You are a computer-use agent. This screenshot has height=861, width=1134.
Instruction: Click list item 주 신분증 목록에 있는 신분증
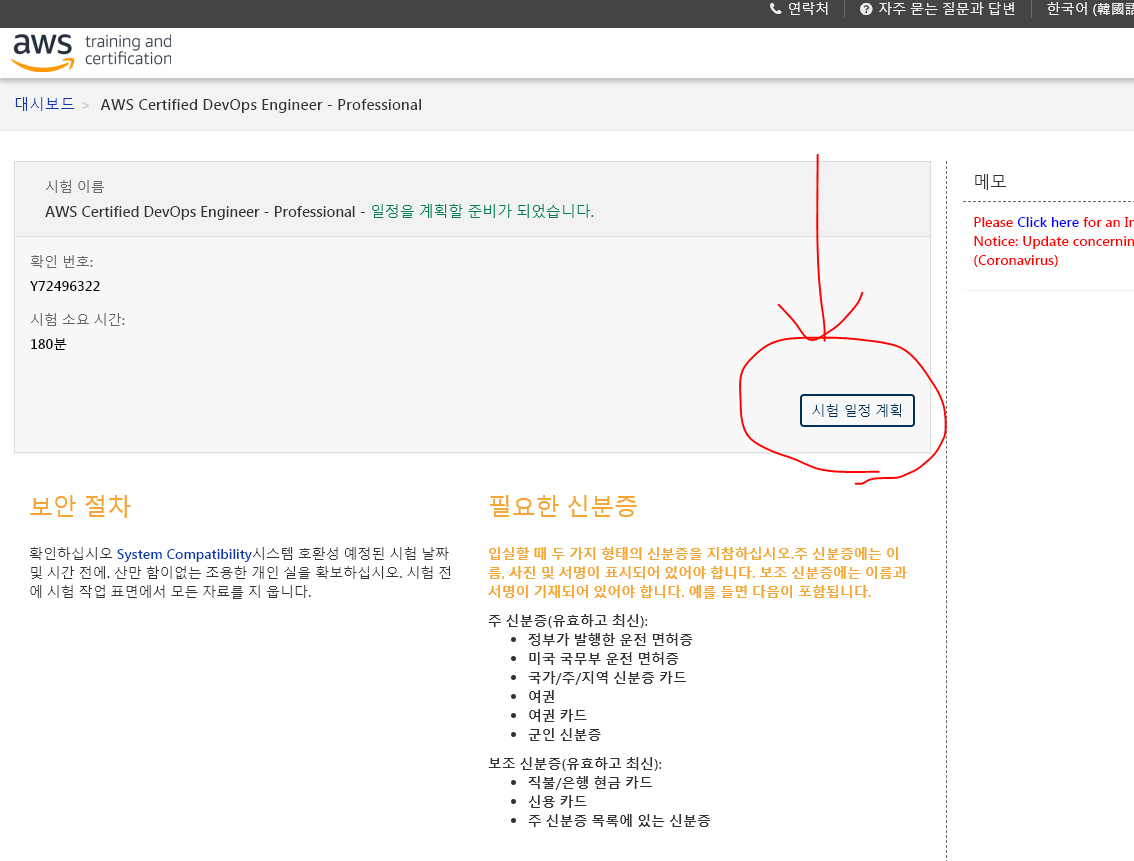(619, 821)
